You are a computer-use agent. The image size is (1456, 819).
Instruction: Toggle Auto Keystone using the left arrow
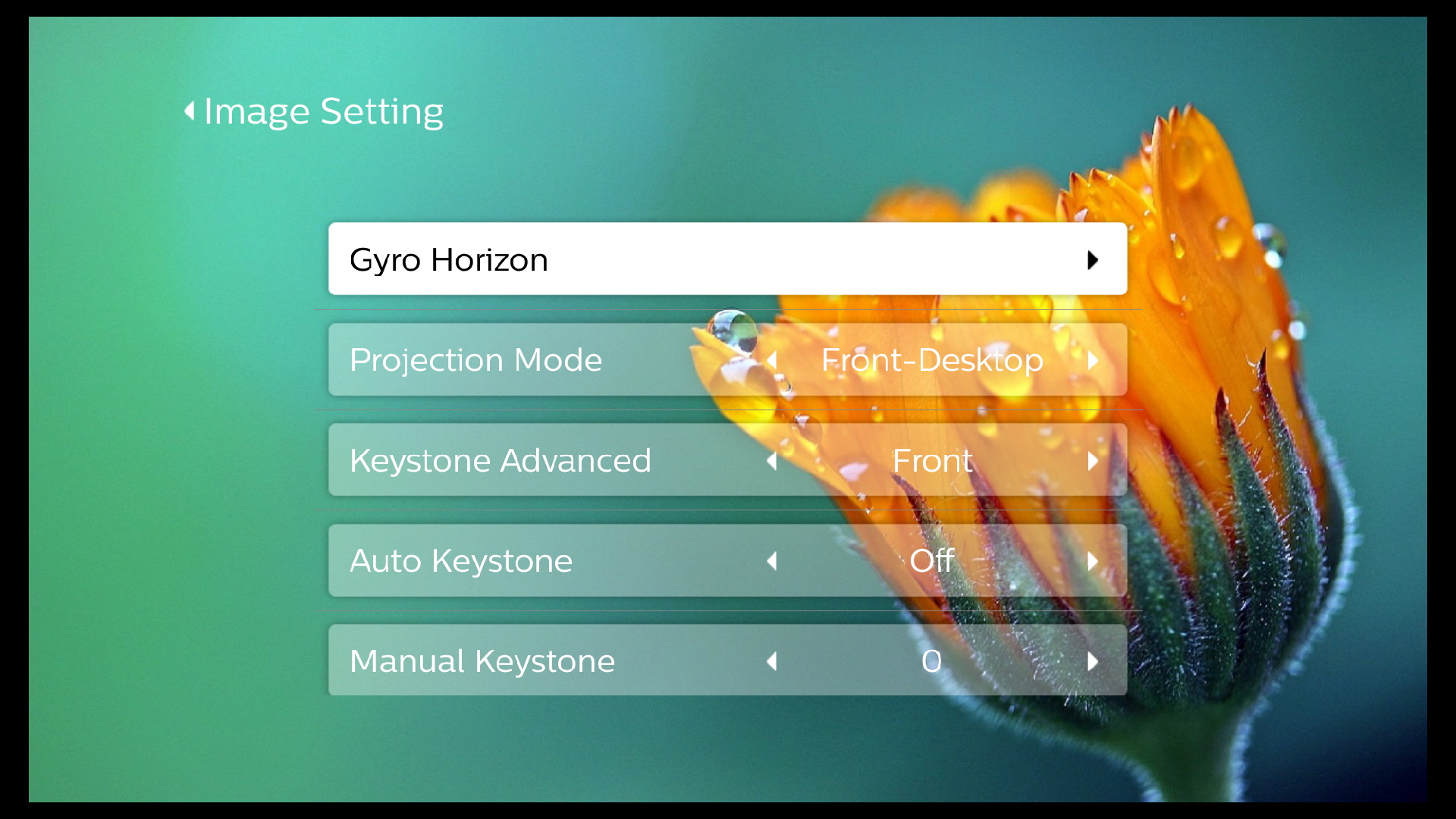[772, 561]
